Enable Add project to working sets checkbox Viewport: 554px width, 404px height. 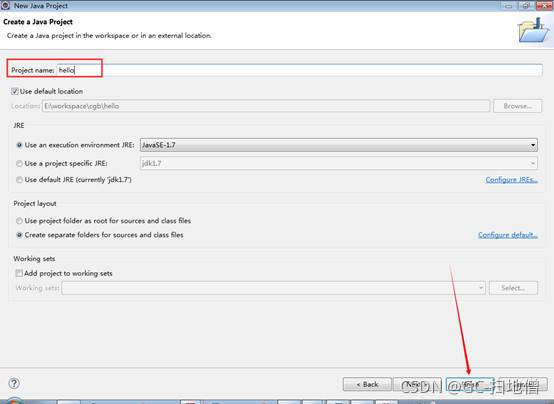click(x=19, y=273)
